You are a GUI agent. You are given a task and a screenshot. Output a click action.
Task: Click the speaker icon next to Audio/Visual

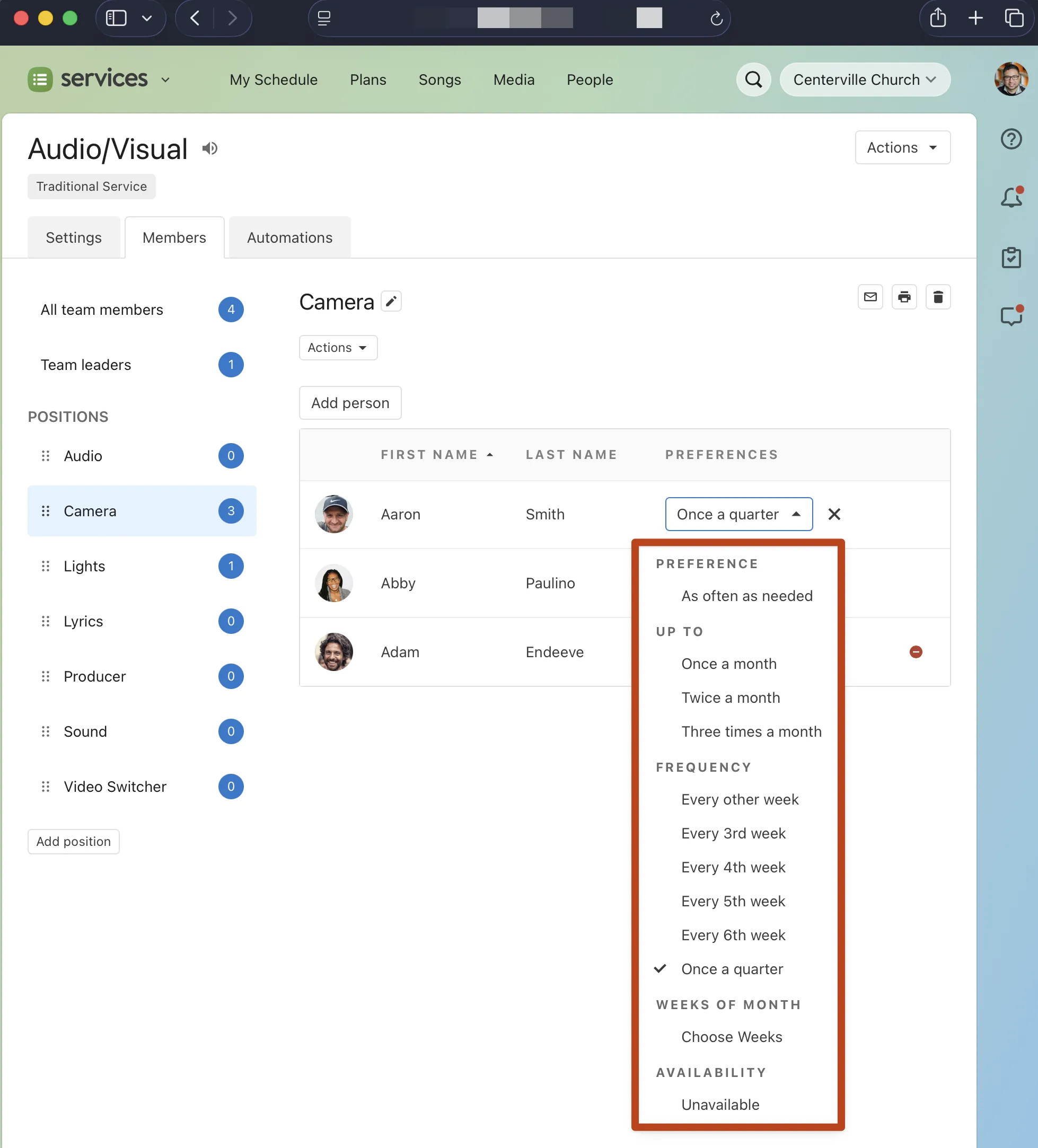209,148
